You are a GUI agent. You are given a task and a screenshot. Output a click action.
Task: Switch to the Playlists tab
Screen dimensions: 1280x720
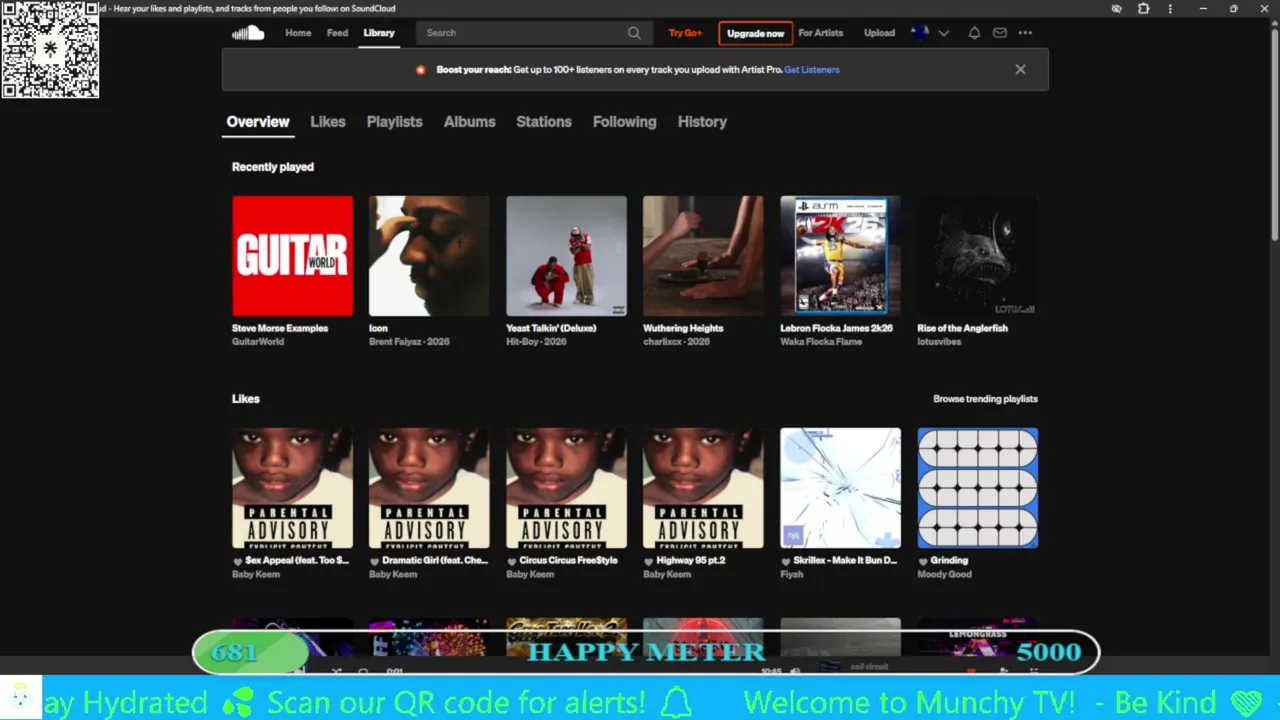pos(395,122)
